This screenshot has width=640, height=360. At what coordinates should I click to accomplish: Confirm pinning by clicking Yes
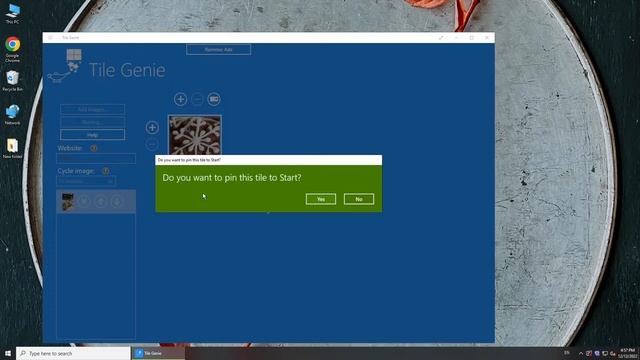321,199
